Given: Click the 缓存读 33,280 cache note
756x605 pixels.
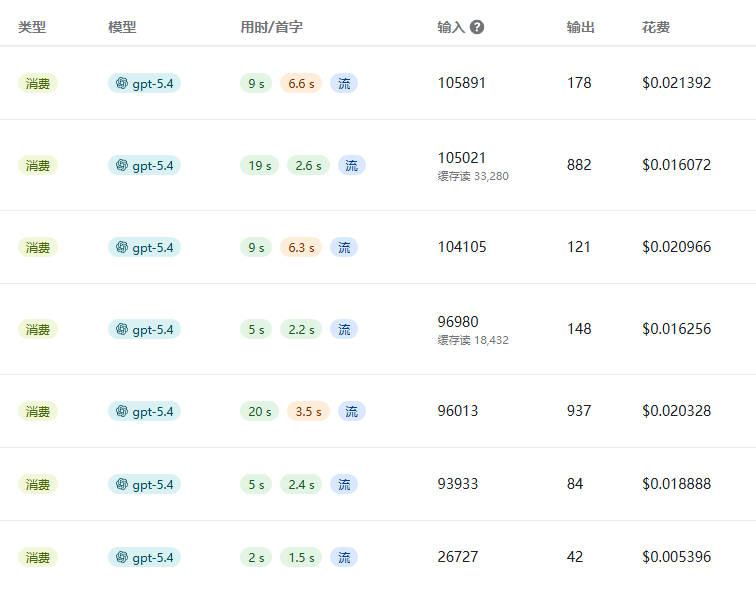Looking at the screenshot, I should [473, 176].
